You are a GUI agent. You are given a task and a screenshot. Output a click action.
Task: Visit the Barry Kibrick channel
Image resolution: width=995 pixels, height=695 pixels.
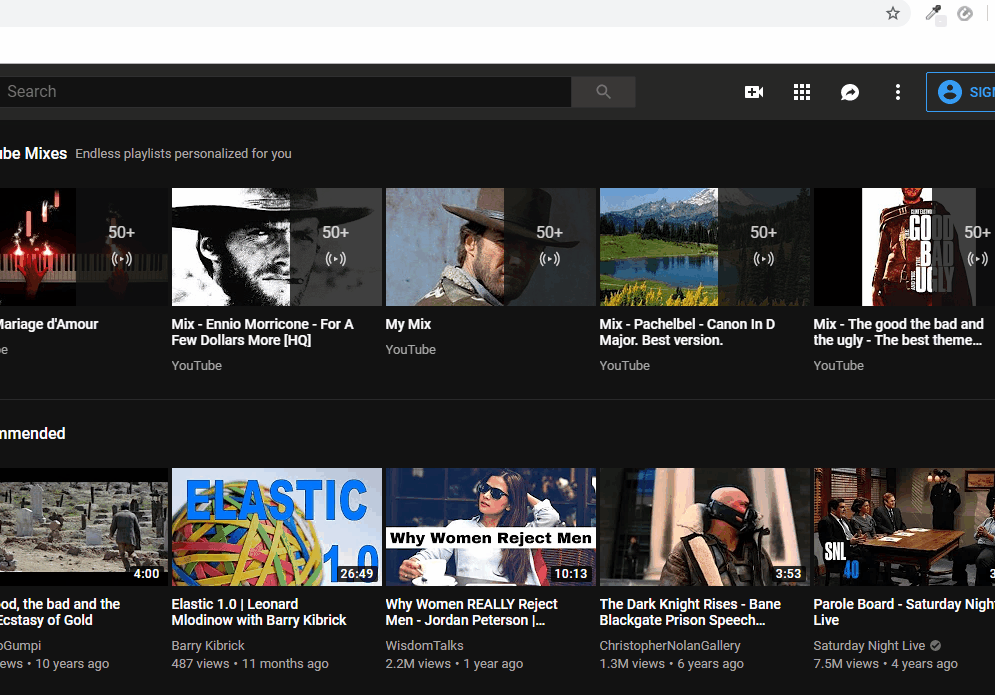208,645
